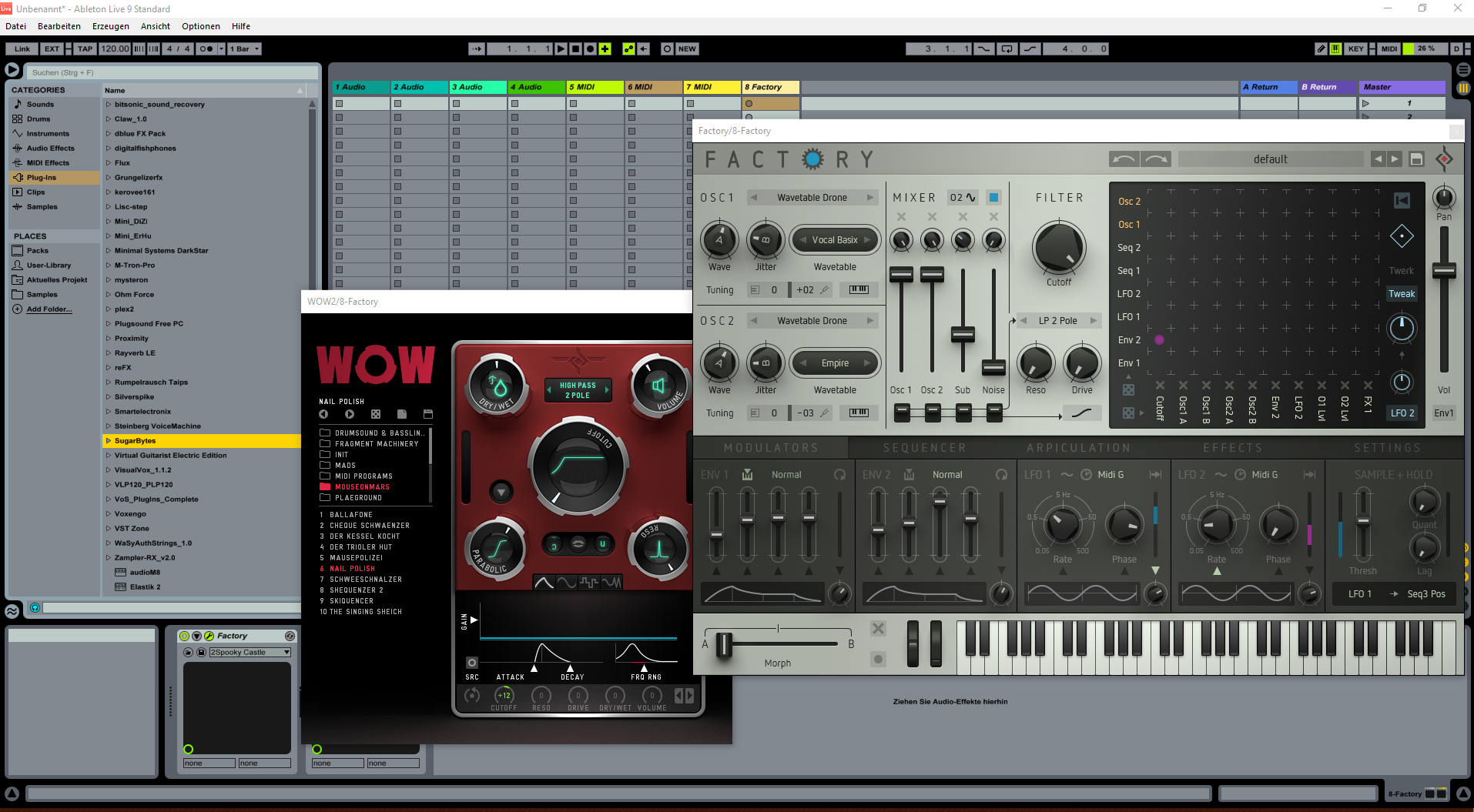The image size is (1474, 812).
Task: Toggle the WOW SRC button
Action: [x=472, y=663]
